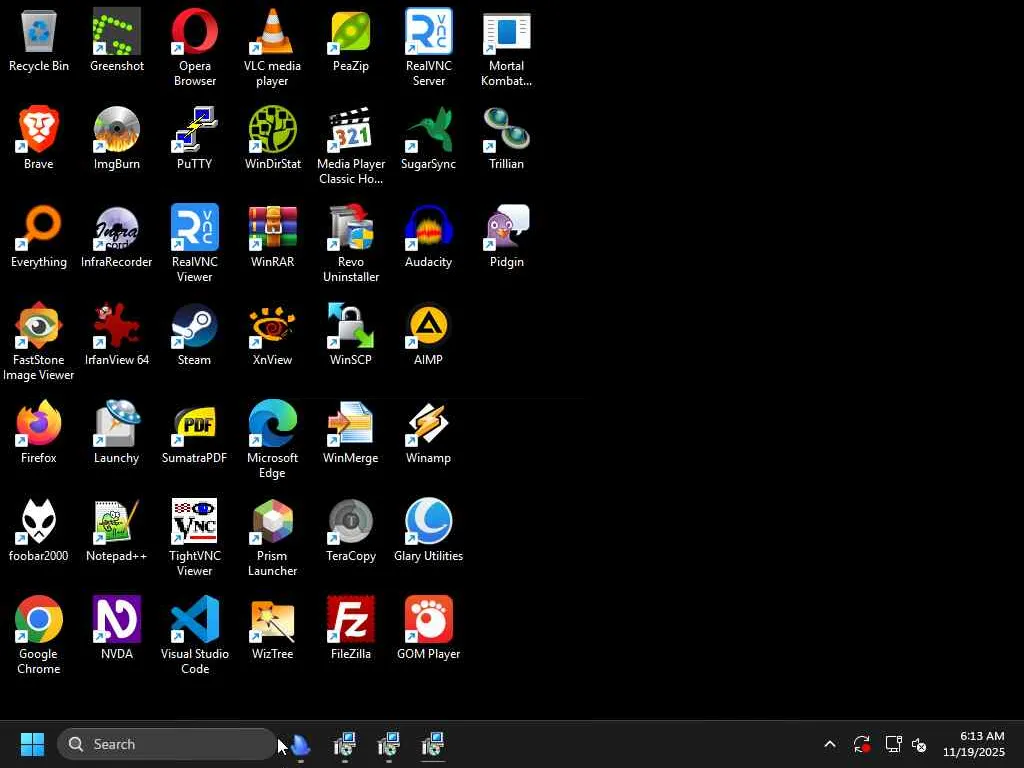
Task: Select the Revo Uninstaller shortcut
Action: point(351,244)
